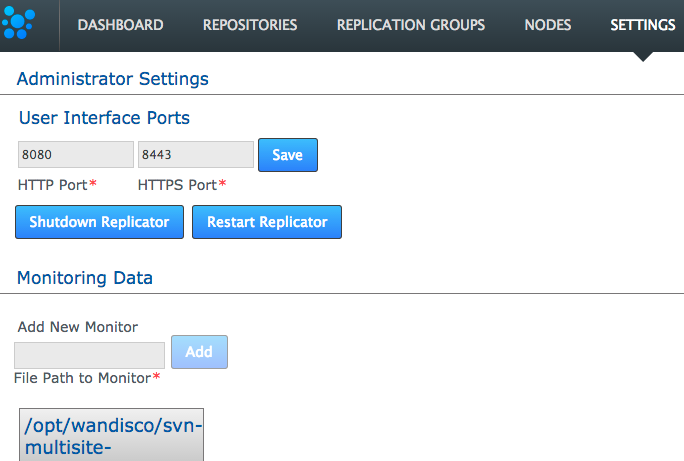The width and height of the screenshot is (684, 461).
Task: Focus the File Path to Monitor field
Action: pyautogui.click(x=89, y=355)
